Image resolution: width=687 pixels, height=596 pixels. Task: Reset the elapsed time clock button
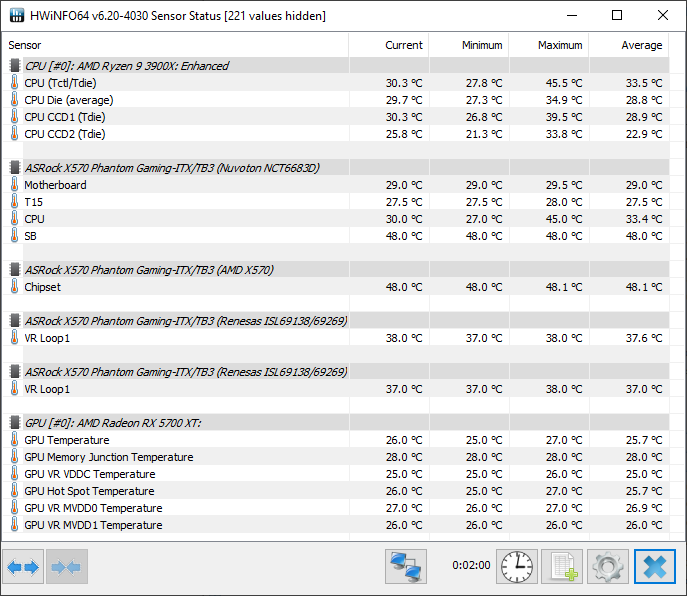(517, 567)
